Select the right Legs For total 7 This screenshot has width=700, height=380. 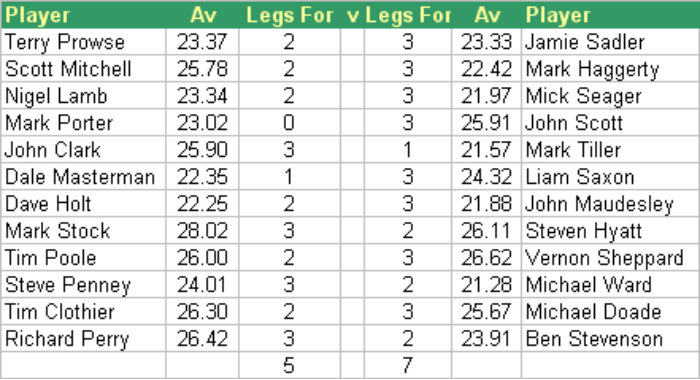pyautogui.click(x=408, y=366)
